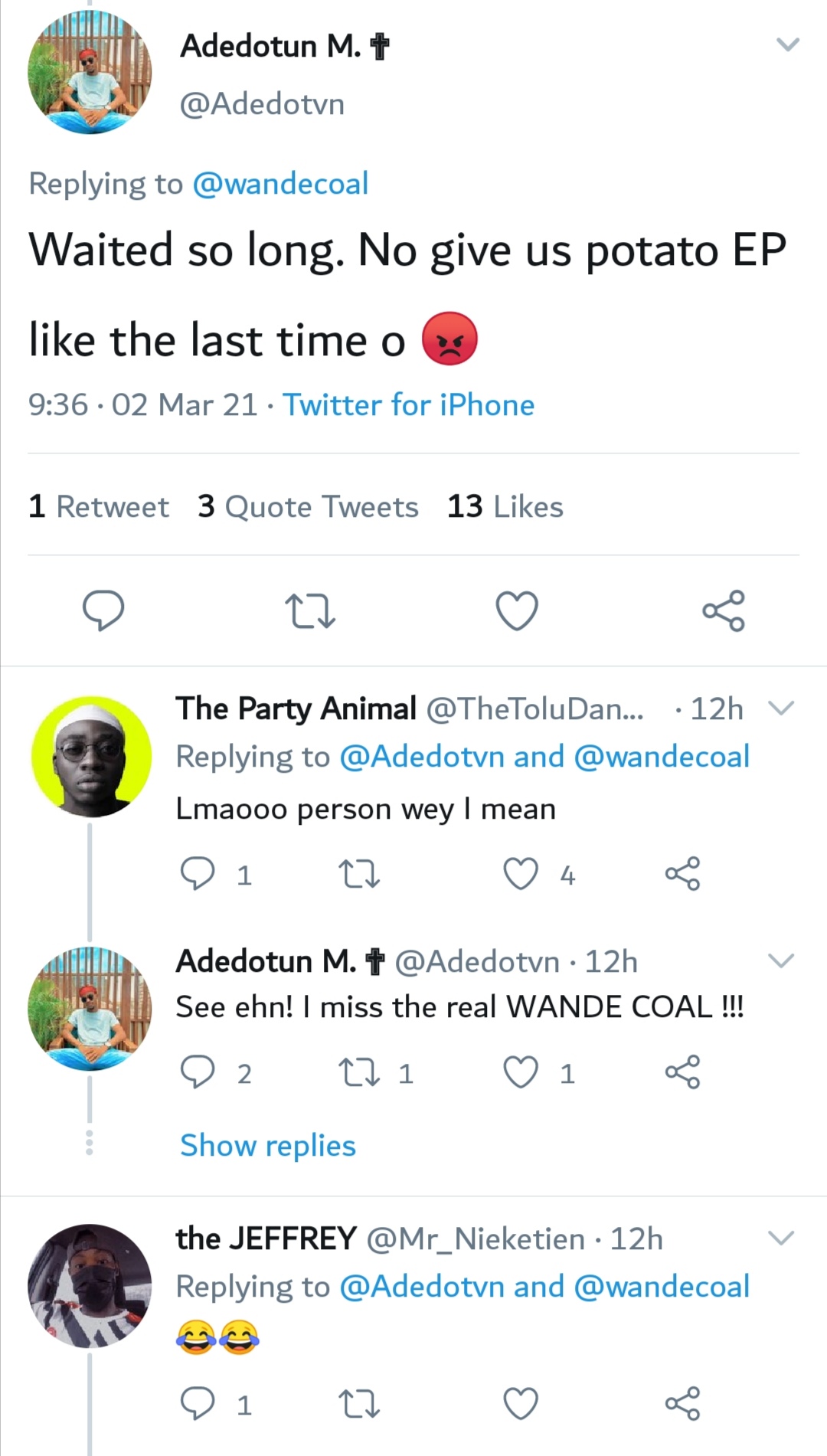Open The Party Animal's profile picture
827x1456 pixels.
(91, 756)
